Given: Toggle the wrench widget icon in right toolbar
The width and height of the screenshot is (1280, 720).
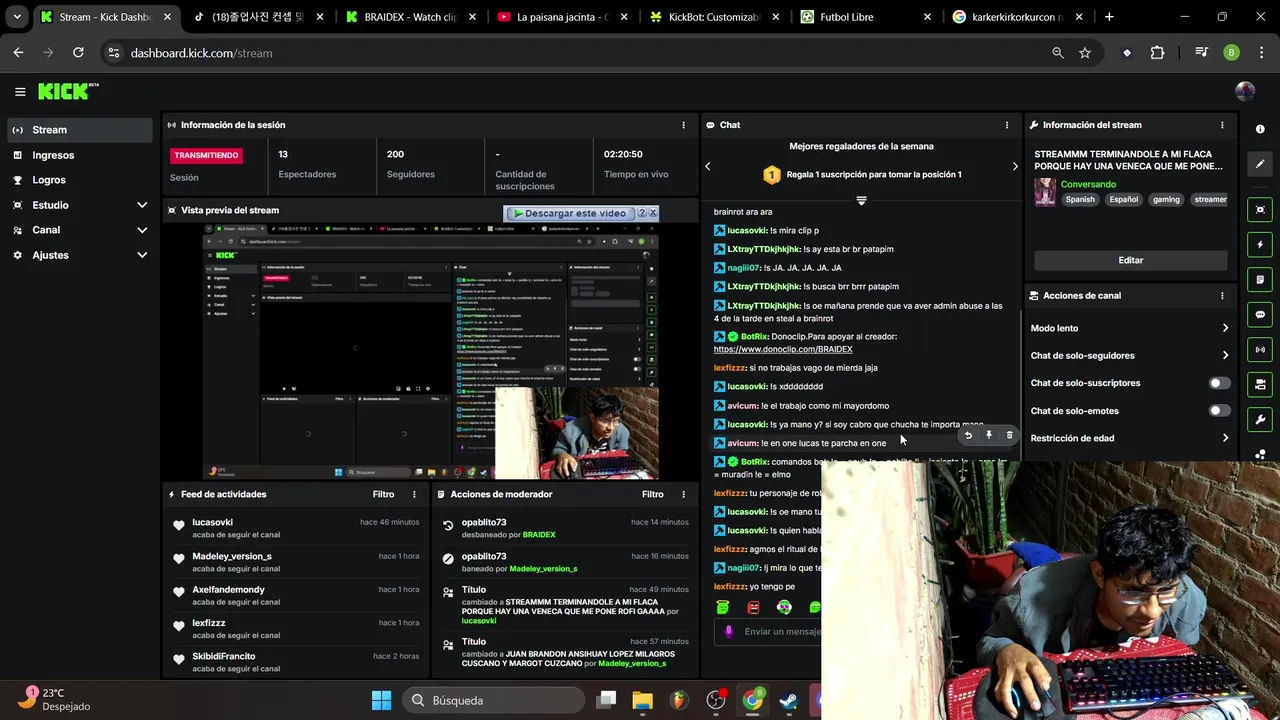Looking at the screenshot, I should (1260, 420).
